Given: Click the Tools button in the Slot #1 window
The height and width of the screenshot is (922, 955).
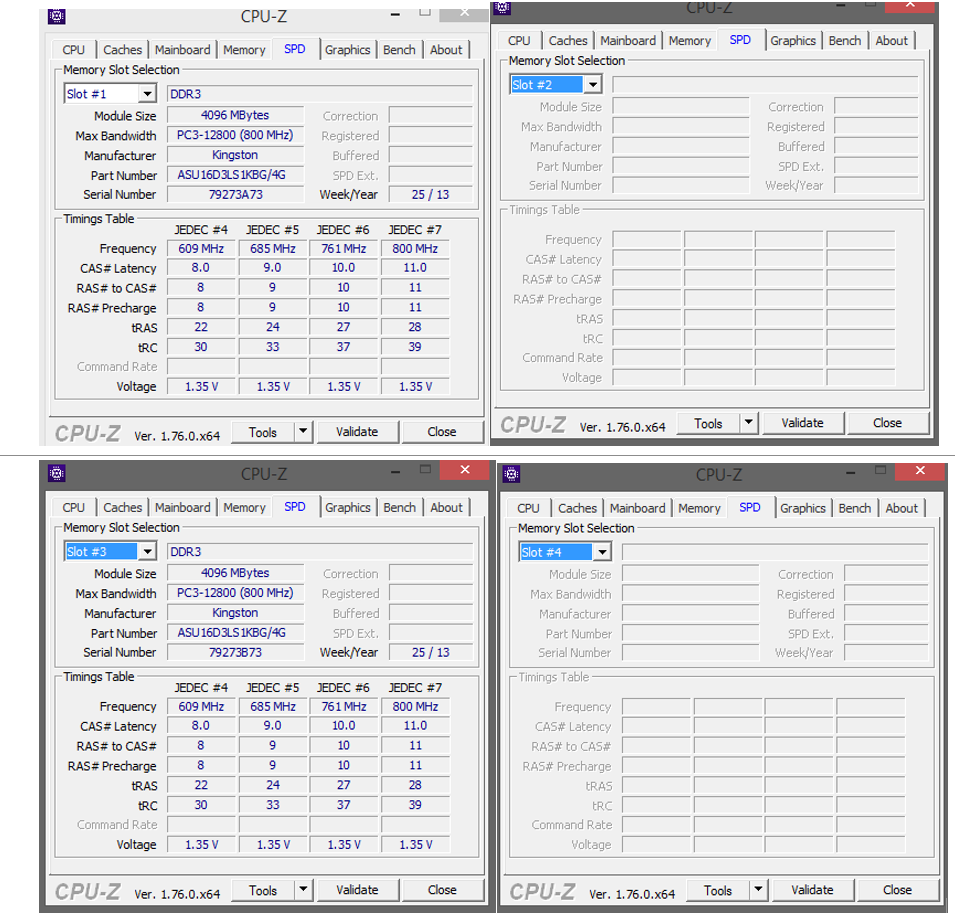Looking at the screenshot, I should tap(263, 432).
